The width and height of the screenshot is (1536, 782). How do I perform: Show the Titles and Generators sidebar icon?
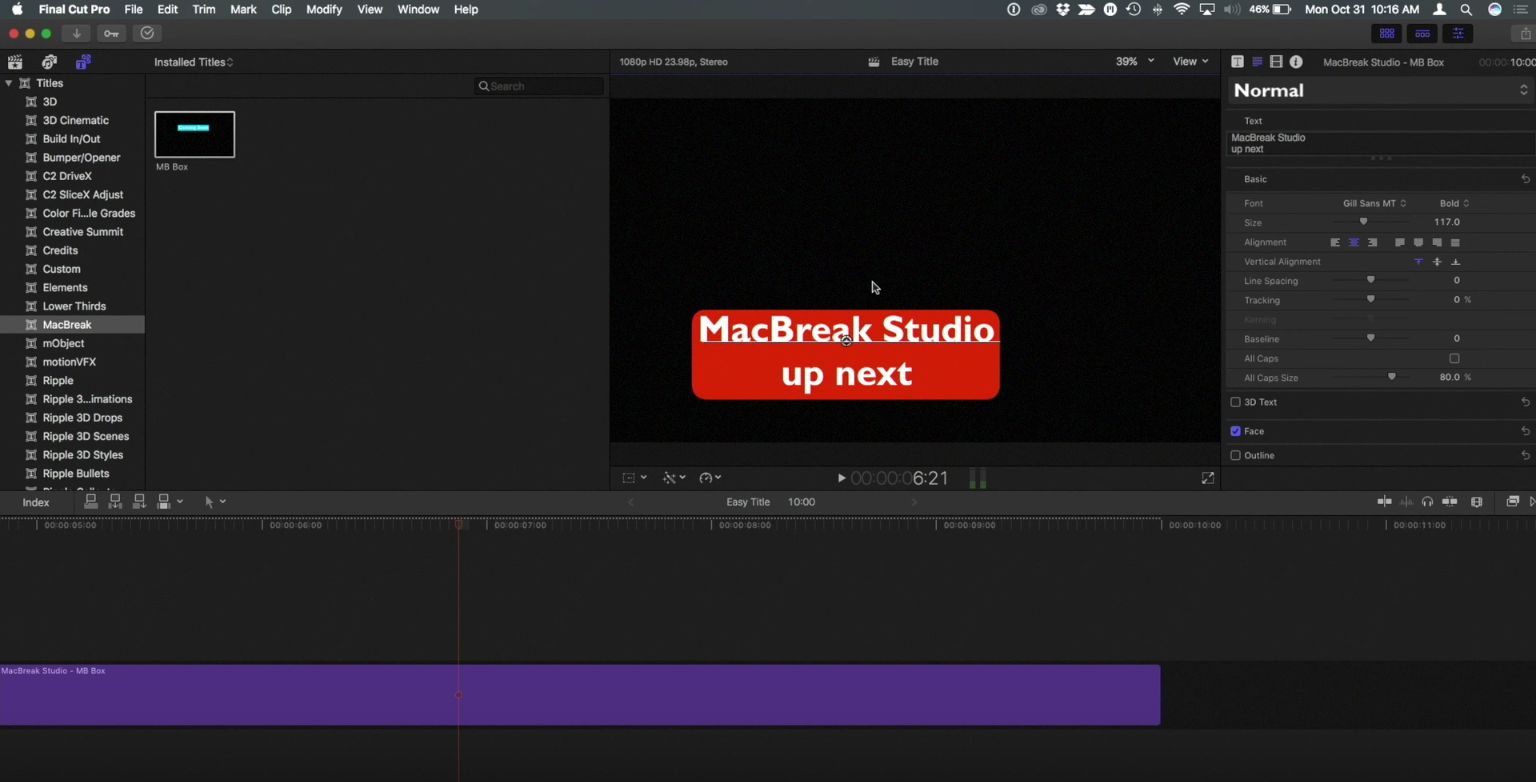(83, 62)
